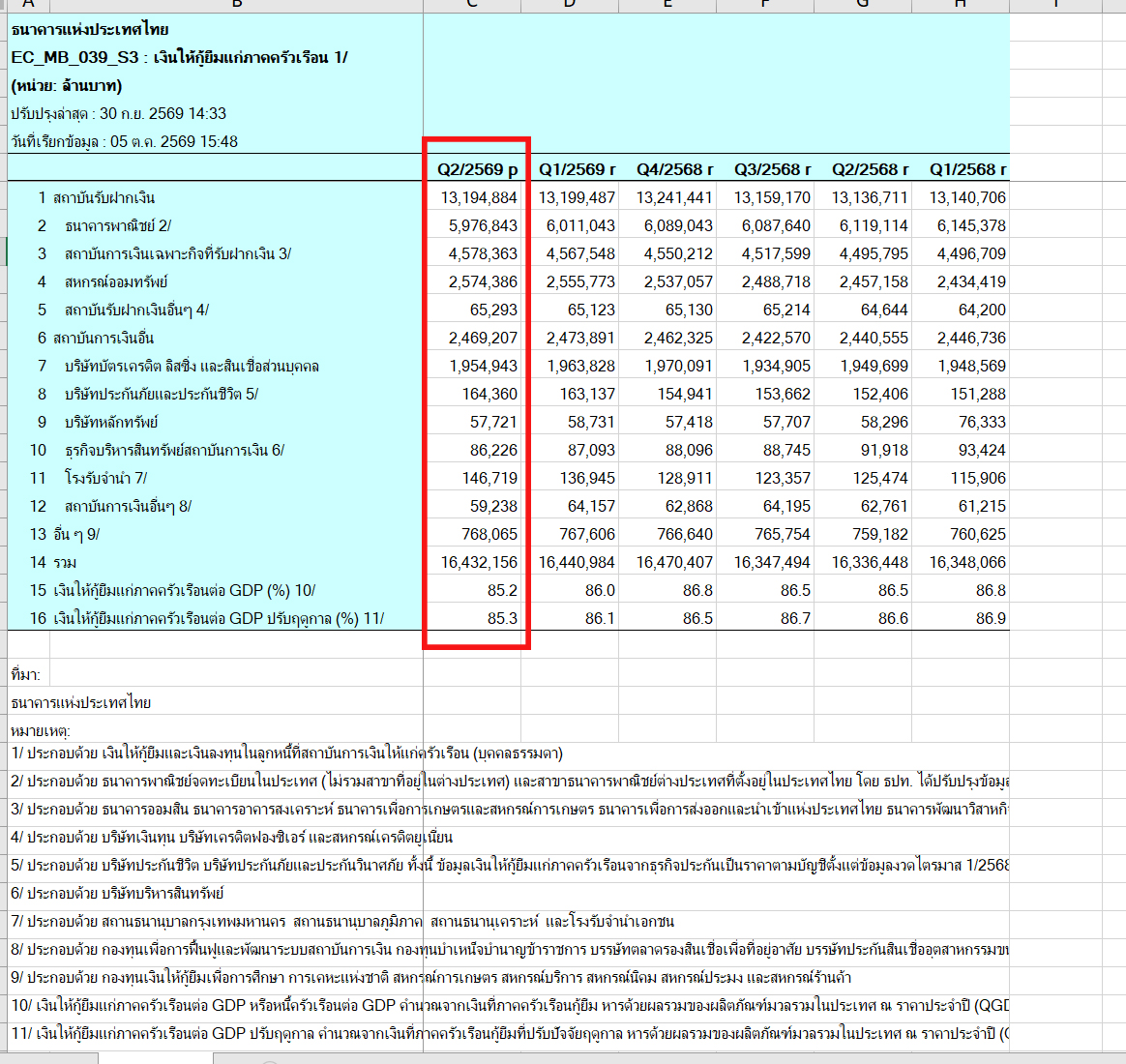Click the footnote '6/ ประกอบด้วย บริษัทบริหารสินทรัพย์'
The image size is (1126, 1064).
[x=117, y=893]
